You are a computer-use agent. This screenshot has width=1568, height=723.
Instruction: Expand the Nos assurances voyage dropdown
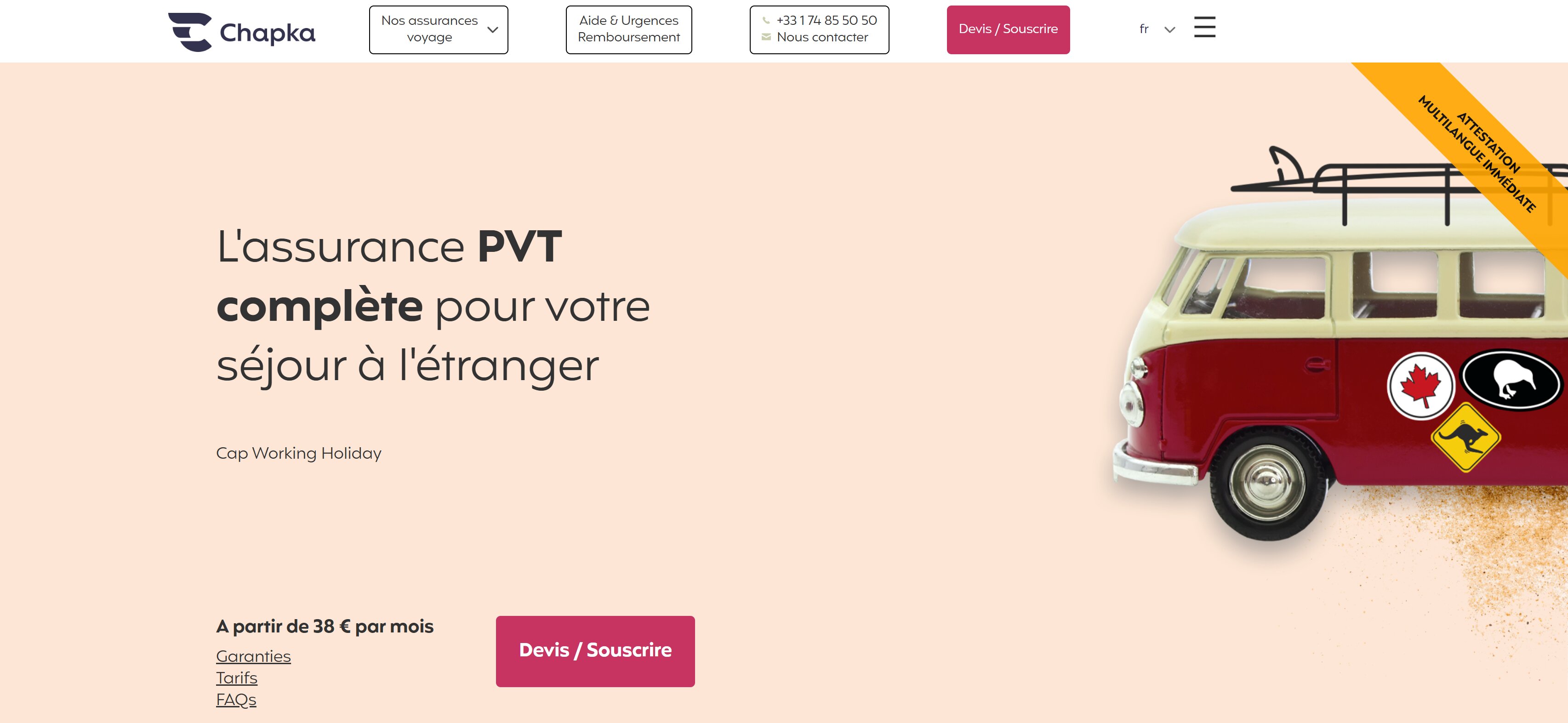[438, 30]
